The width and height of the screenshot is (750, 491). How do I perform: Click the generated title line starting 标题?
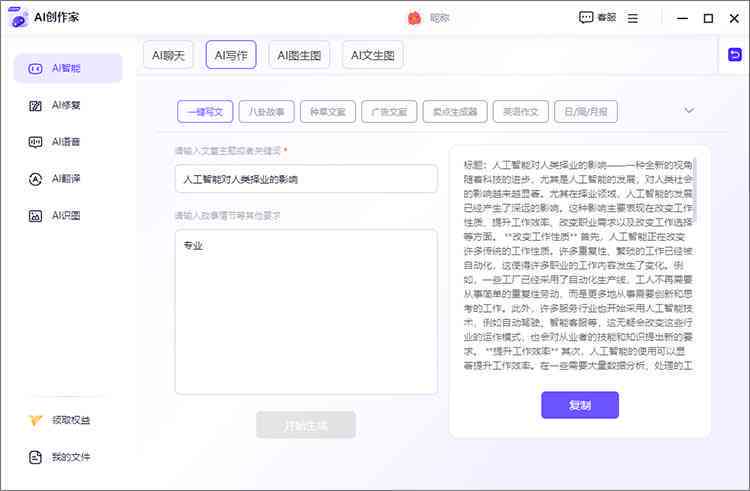(578, 165)
